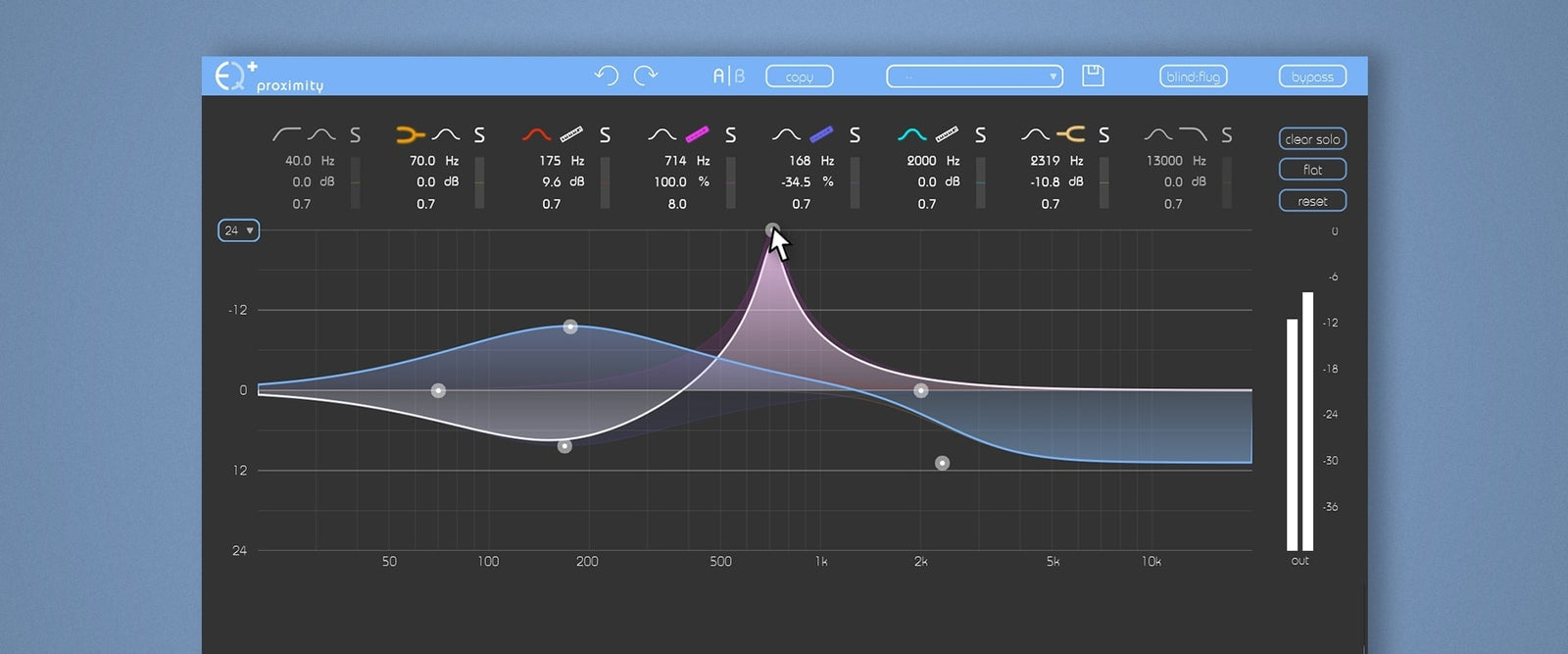Solo the 40.0 Hz band
Screen dimensions: 1568x654
point(355,135)
